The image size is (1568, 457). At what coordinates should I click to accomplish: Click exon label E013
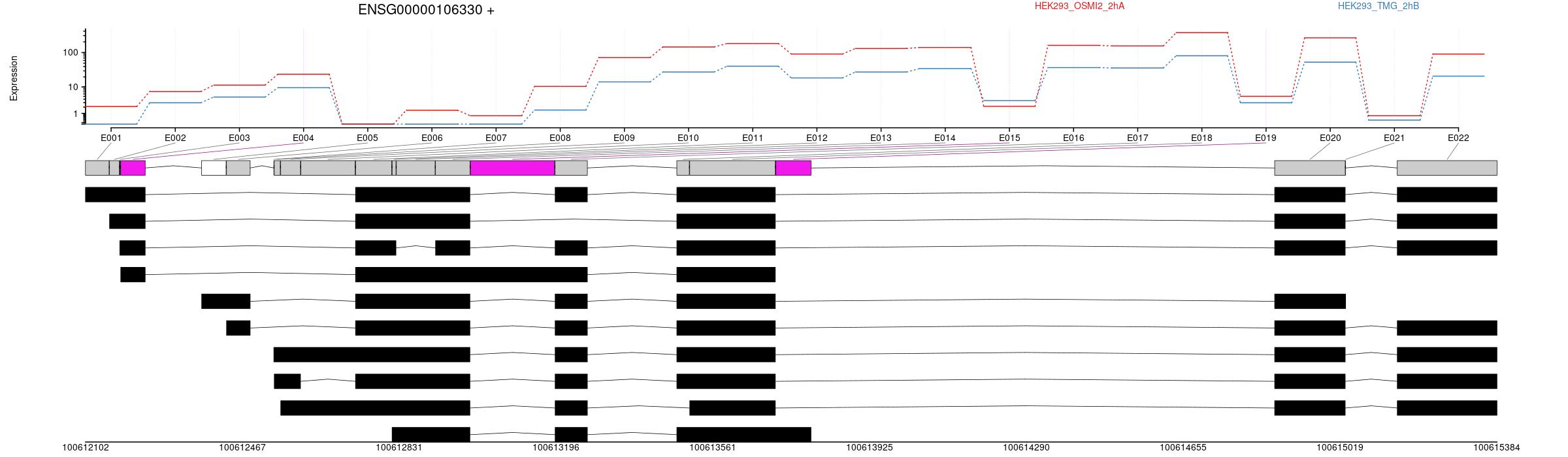(x=881, y=138)
